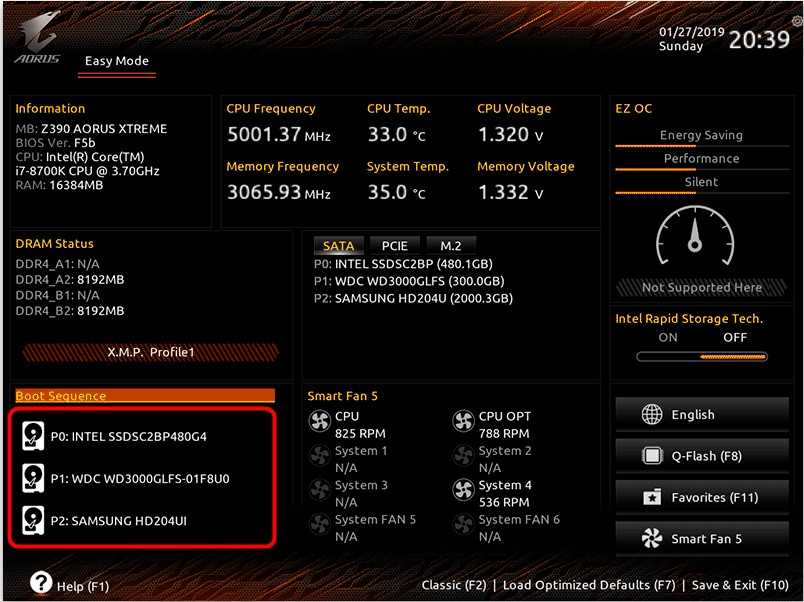
Task: Open Favorites (F11)
Action: 702,497
